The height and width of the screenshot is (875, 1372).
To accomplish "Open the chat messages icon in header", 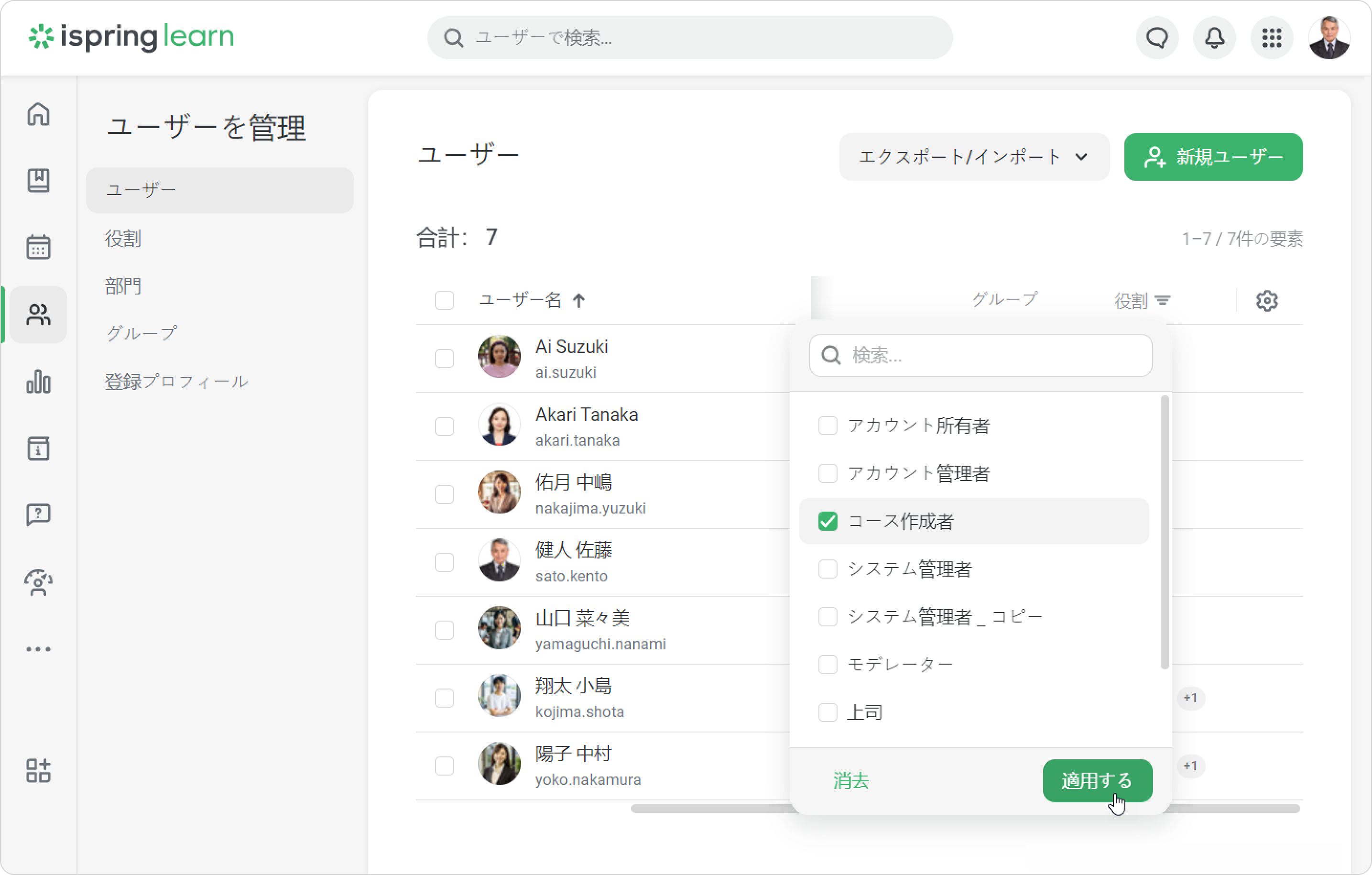I will pyautogui.click(x=1156, y=38).
